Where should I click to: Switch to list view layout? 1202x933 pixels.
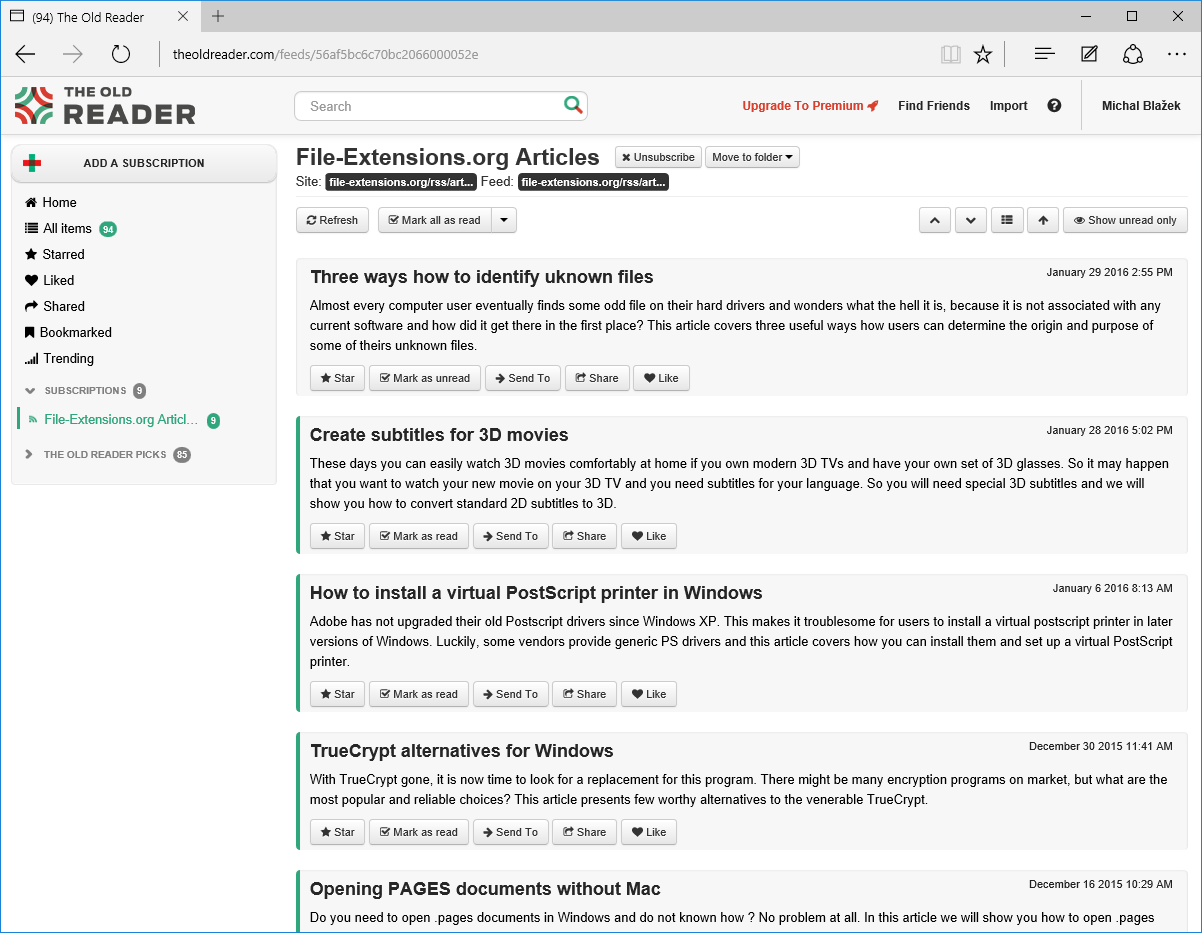[x=1007, y=220]
